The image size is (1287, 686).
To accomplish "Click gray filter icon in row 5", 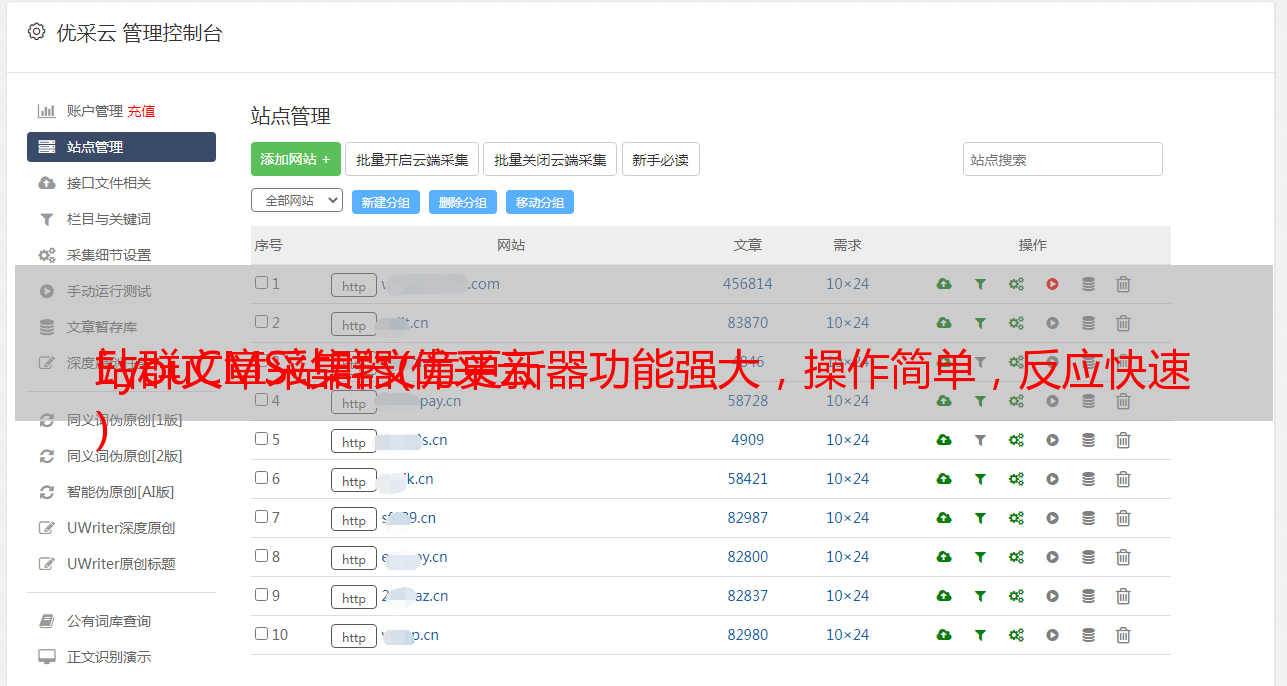I will pyautogui.click(x=980, y=440).
